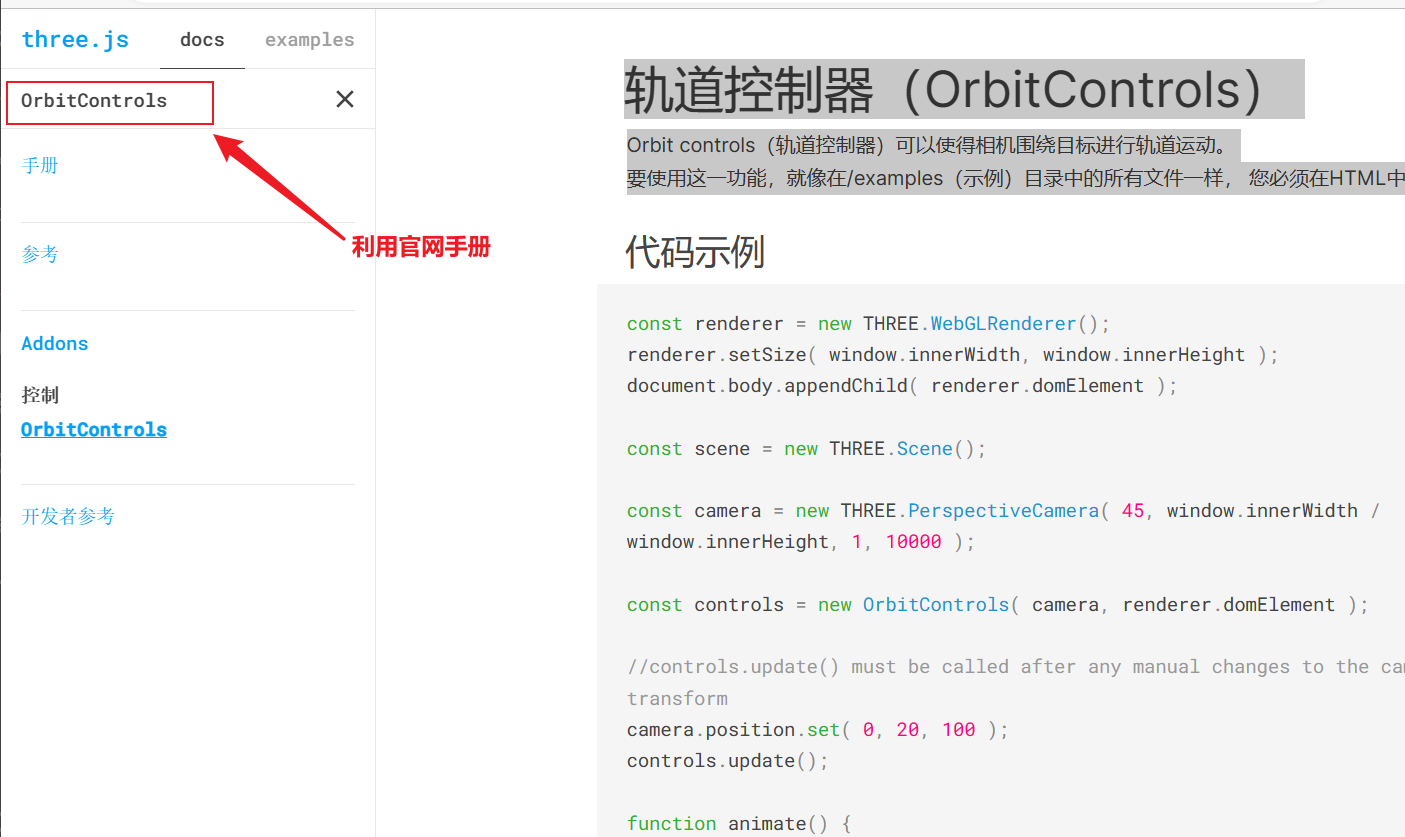The image size is (1405, 837).
Task: Open the Addons section
Action: [54, 343]
